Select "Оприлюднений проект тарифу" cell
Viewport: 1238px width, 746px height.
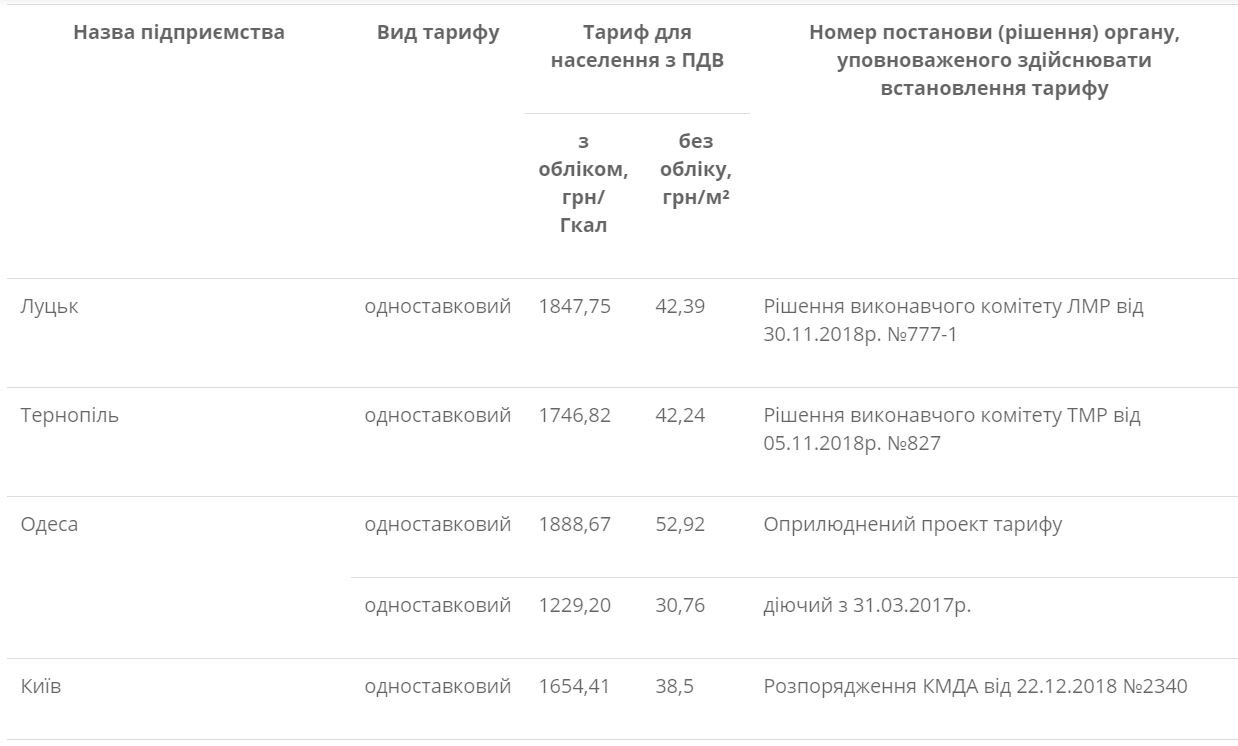[912, 524]
